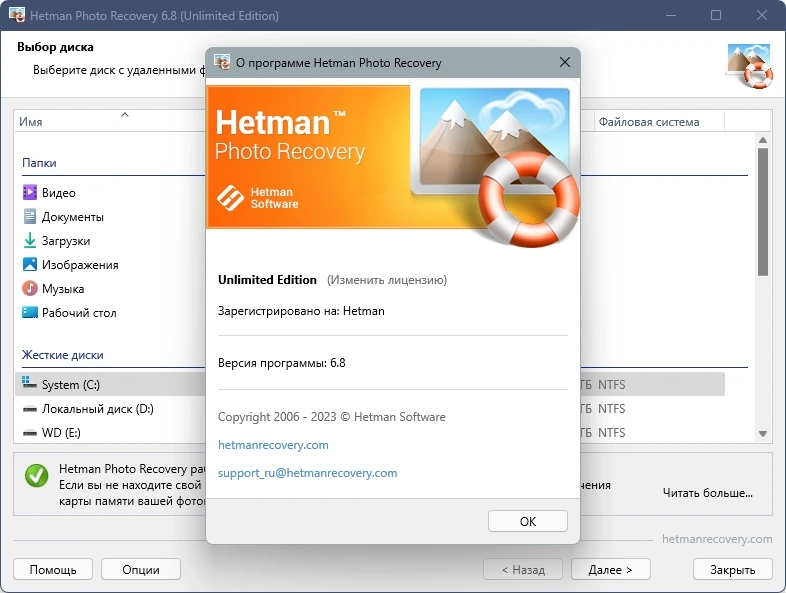Click OK in the About dialog
Image resolution: width=786 pixels, height=593 pixels.
click(x=528, y=521)
